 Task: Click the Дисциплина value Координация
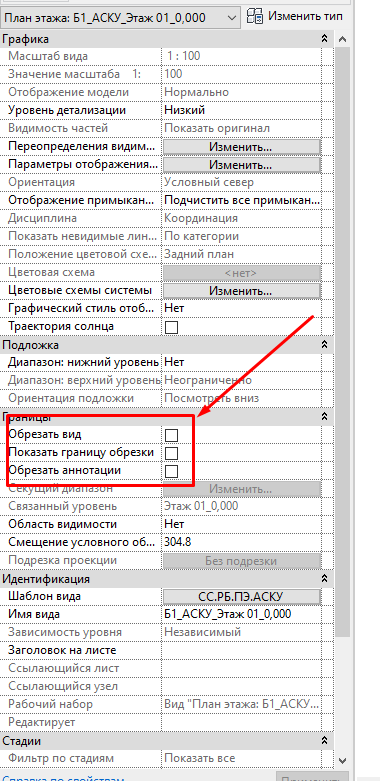[242, 218]
